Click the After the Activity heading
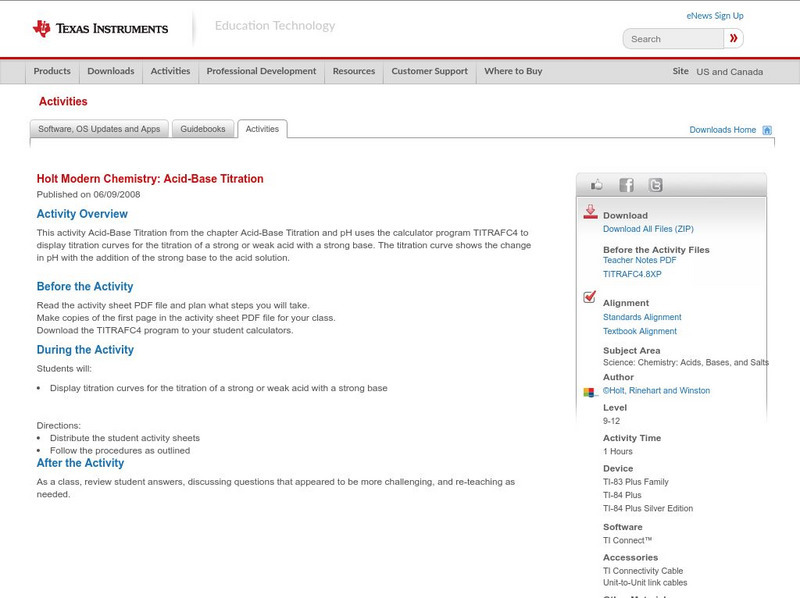800x598 pixels. point(80,463)
